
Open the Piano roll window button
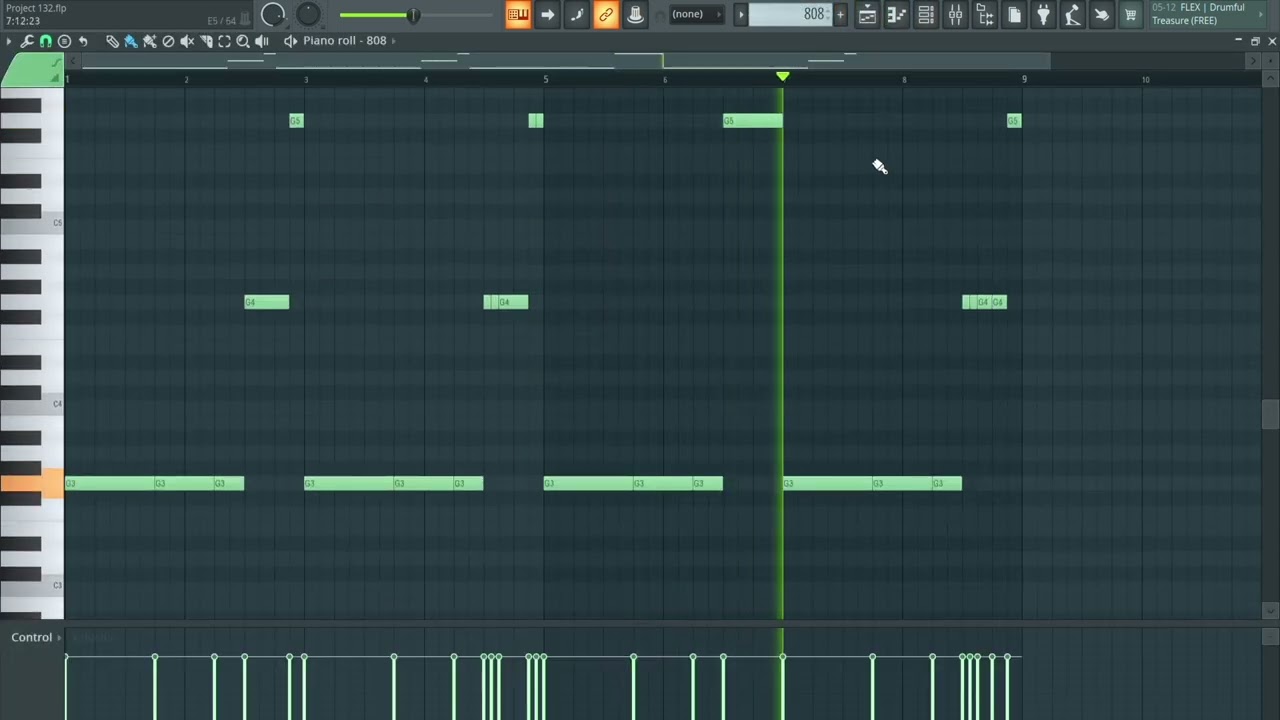click(897, 14)
